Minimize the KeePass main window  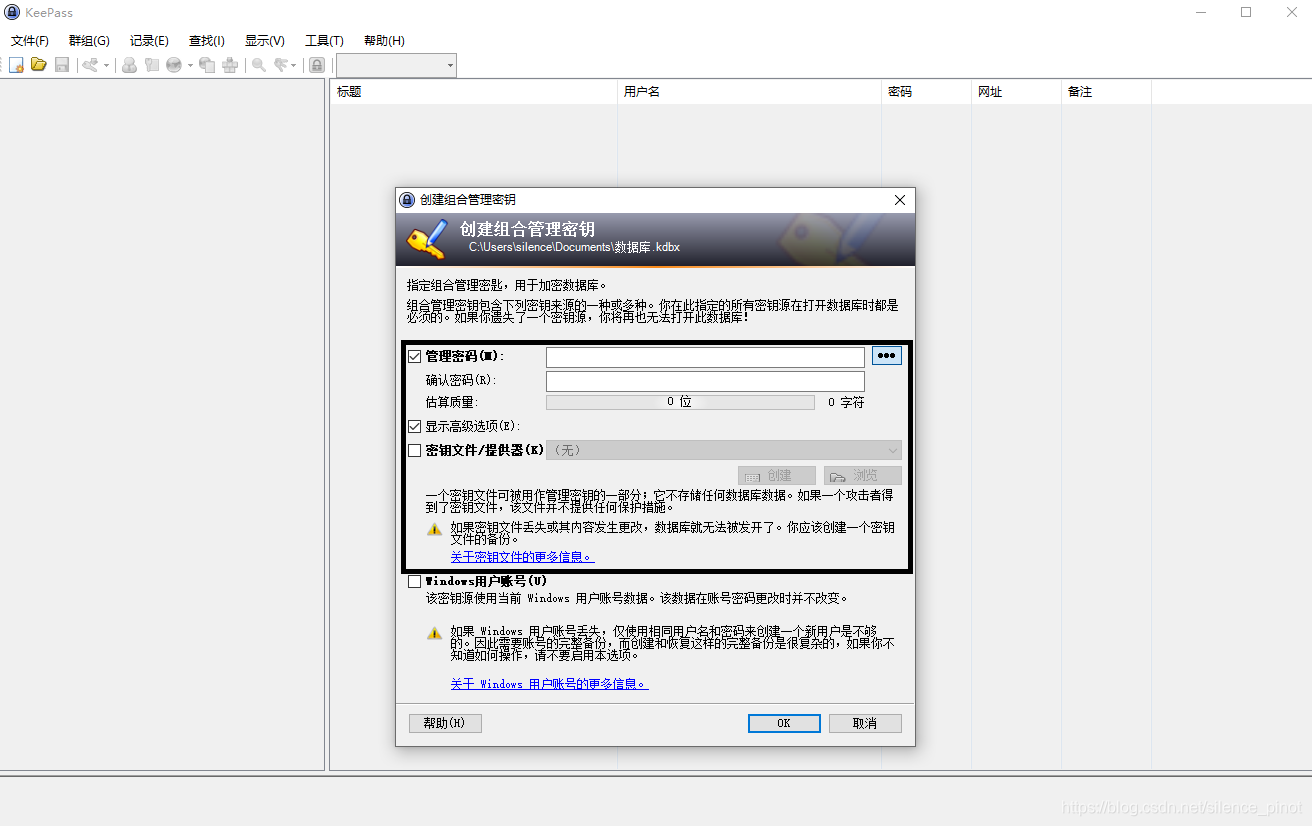(1201, 12)
